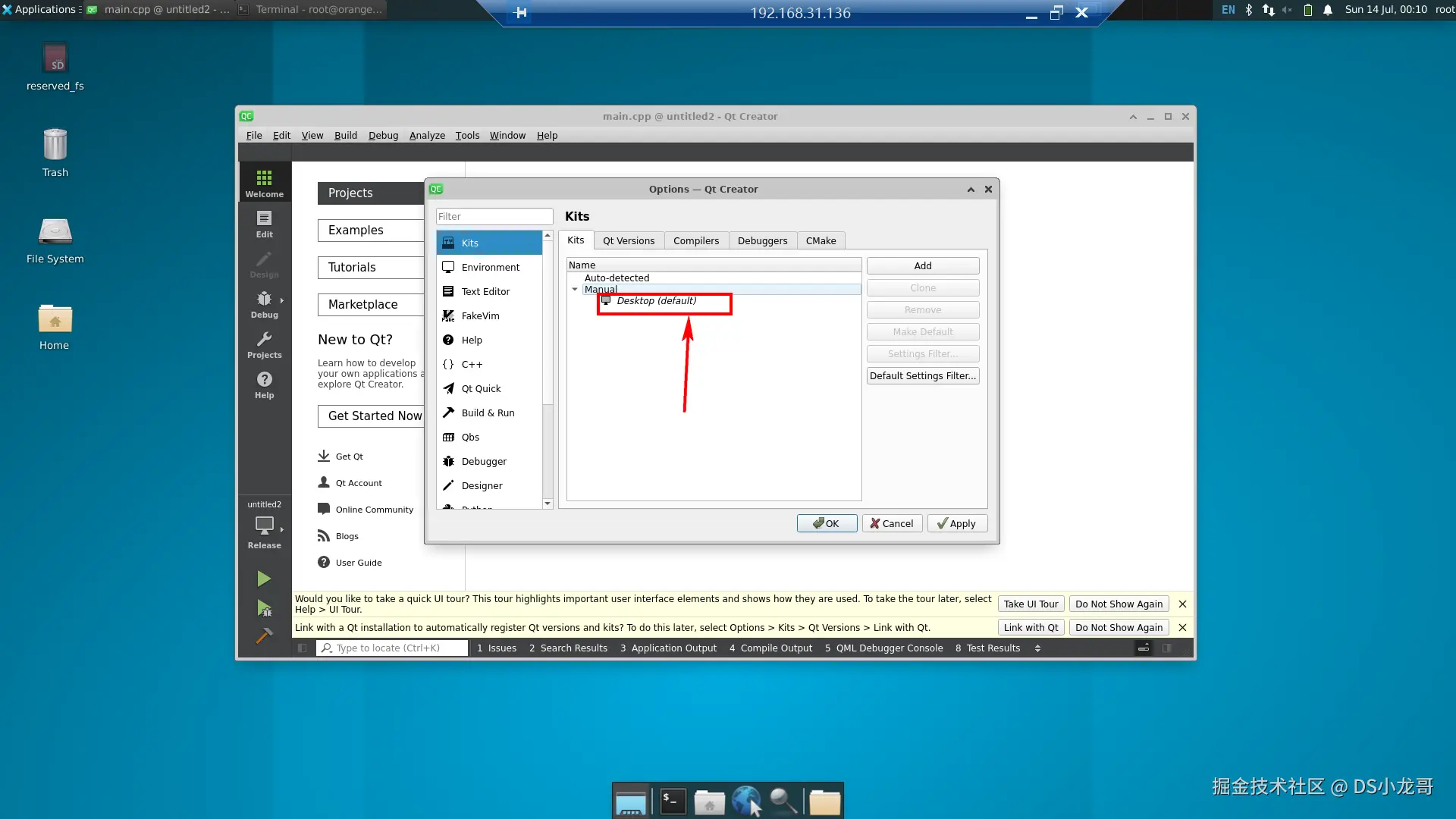Switch to the Qt Versions tab
This screenshot has height=819, width=1456.
tap(628, 240)
